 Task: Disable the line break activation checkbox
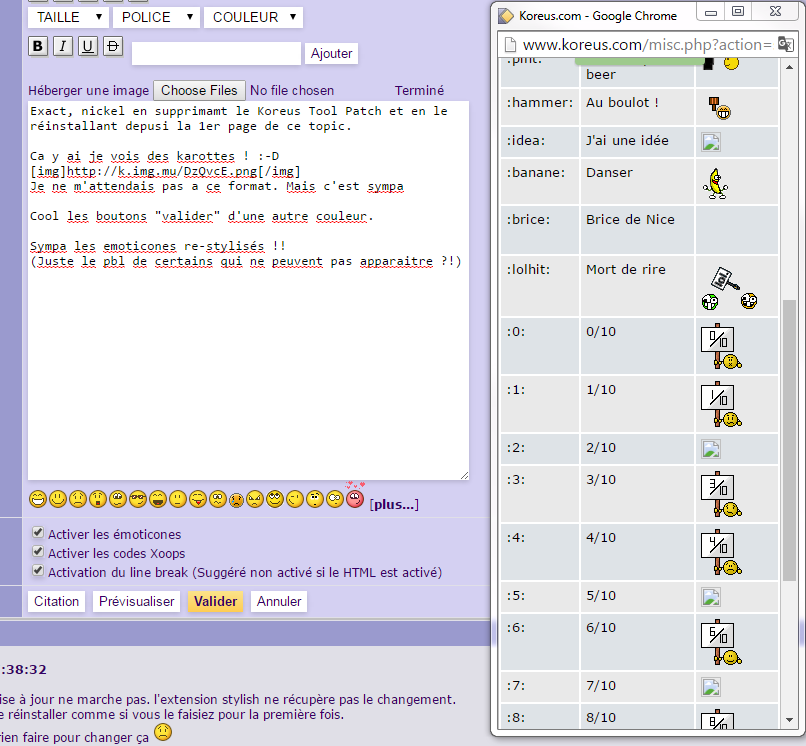(x=38, y=571)
